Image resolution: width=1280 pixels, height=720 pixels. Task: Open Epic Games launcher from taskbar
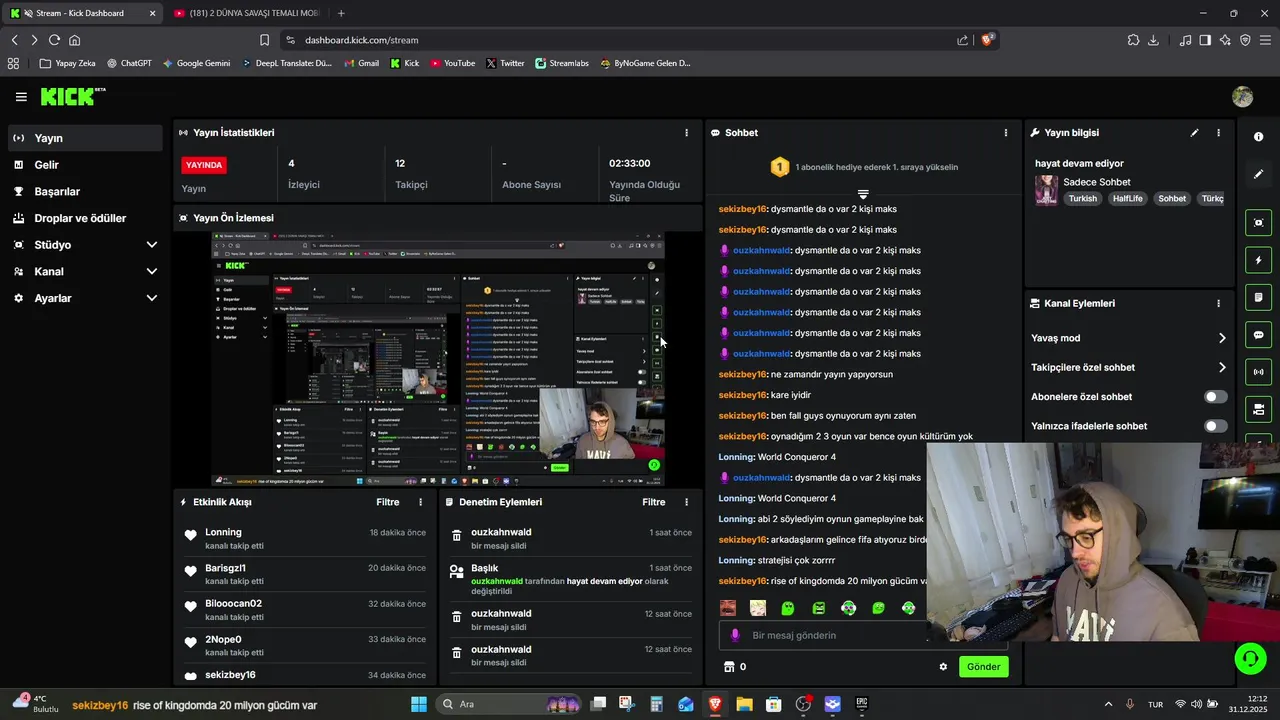tap(862, 704)
